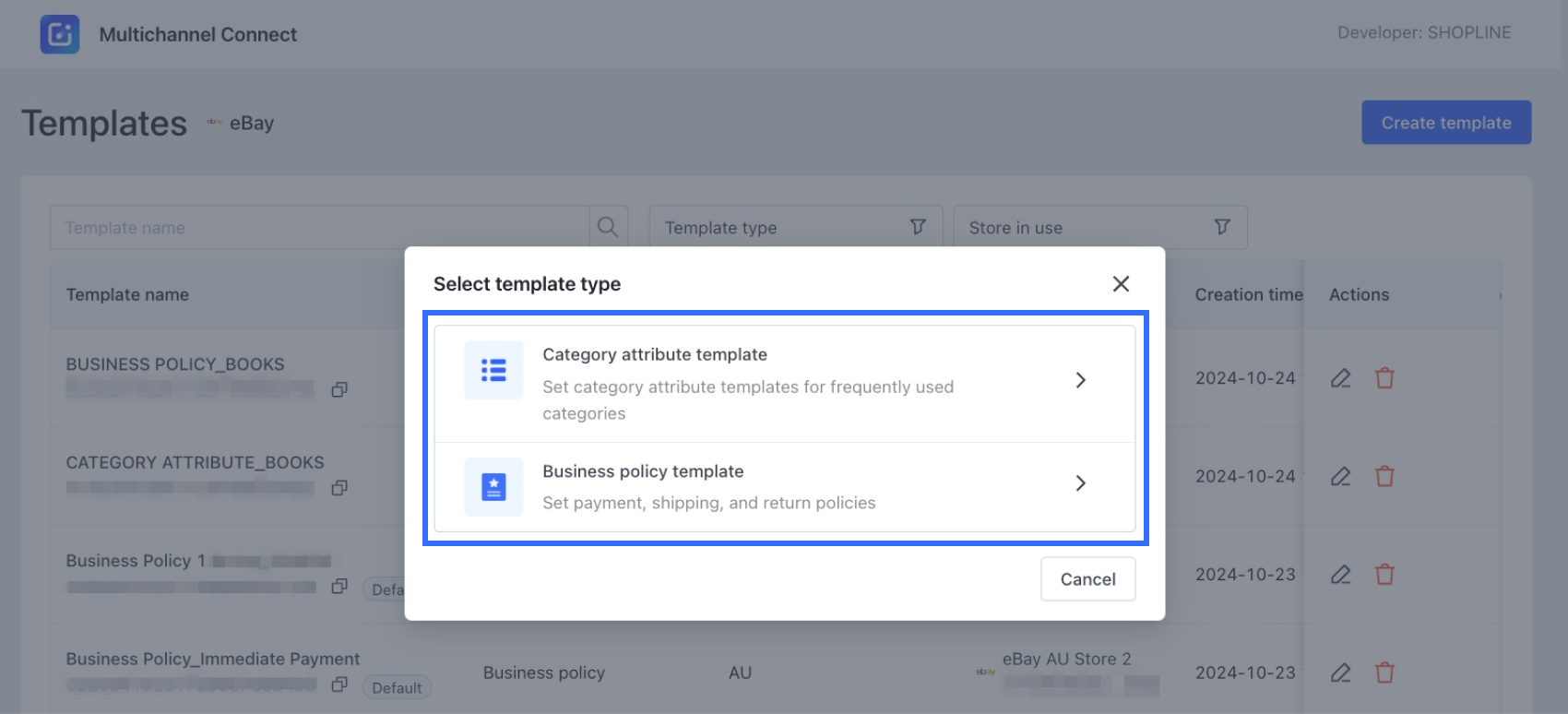1568x714 pixels.
Task: Expand Category attribute template chevron
Action: (x=1080, y=380)
